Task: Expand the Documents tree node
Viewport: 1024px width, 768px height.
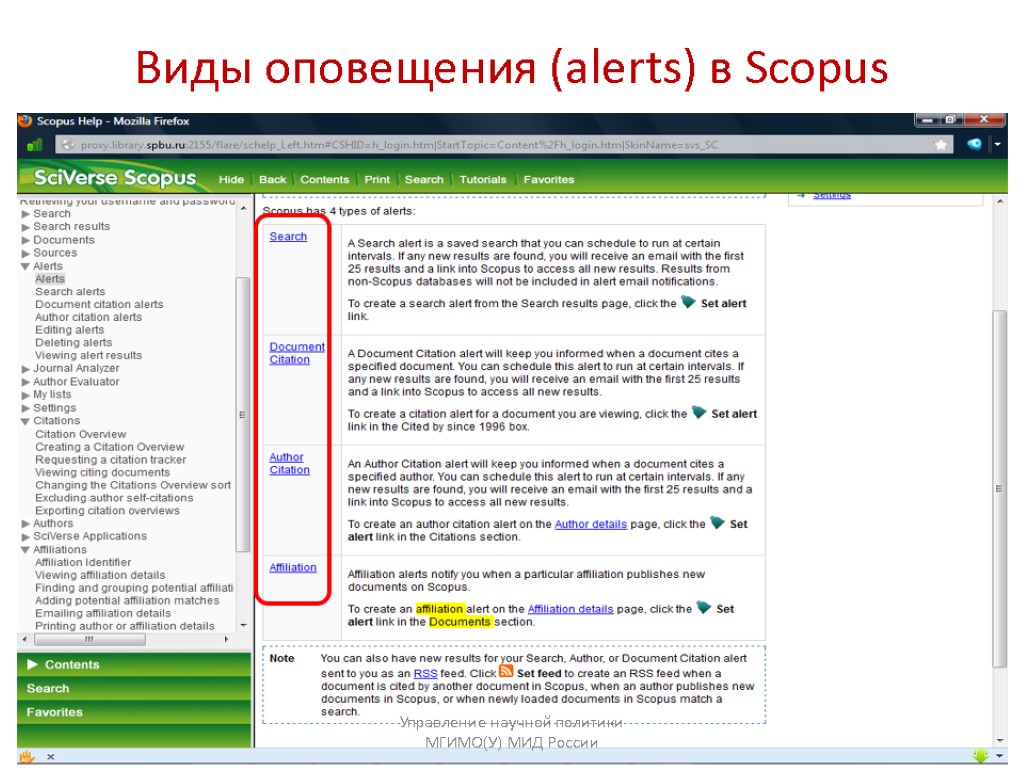Action: (x=25, y=240)
